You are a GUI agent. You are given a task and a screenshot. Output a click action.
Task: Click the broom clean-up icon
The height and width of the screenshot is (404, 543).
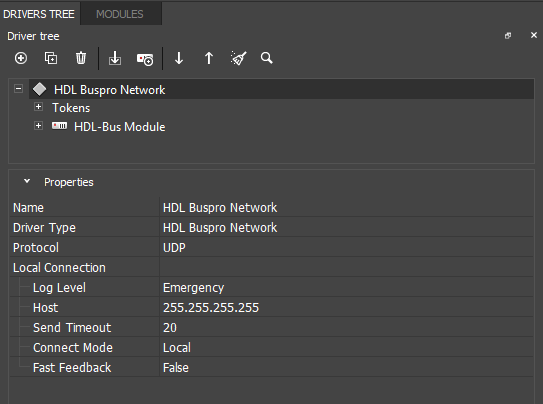(238, 58)
